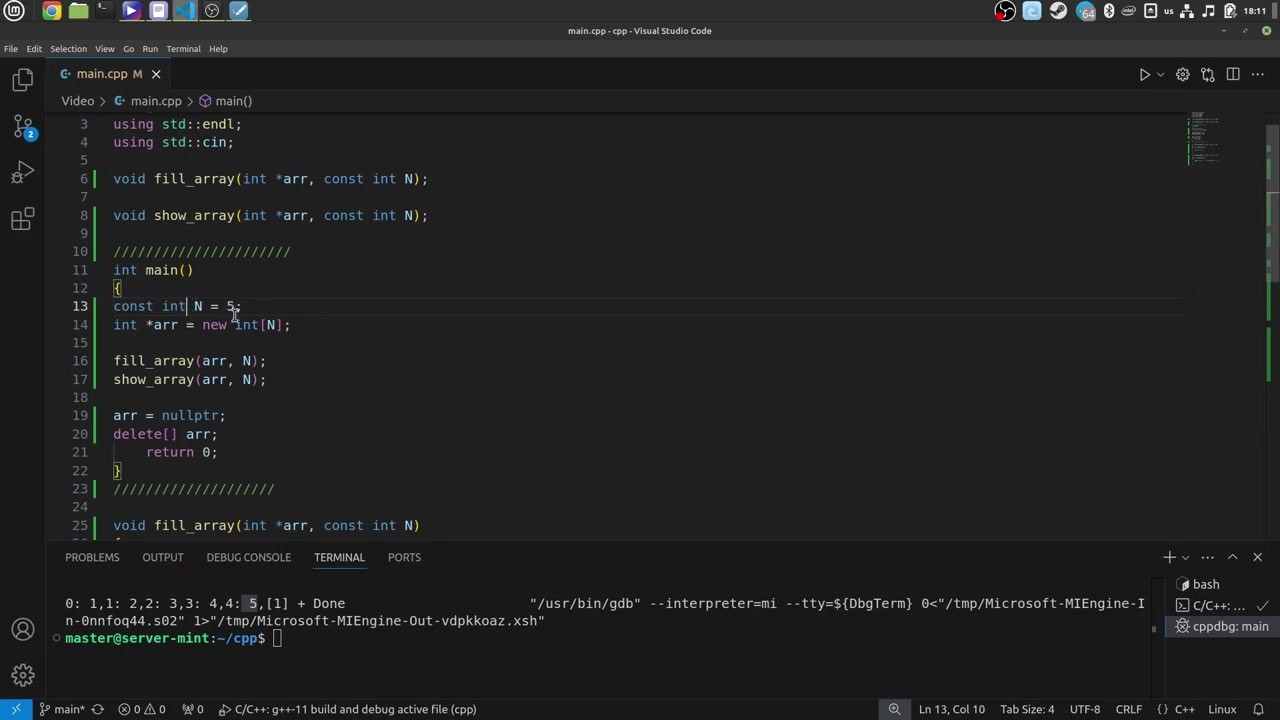1280x720 pixels.
Task: Open Chrome from the system taskbar
Action: [x=51, y=11]
